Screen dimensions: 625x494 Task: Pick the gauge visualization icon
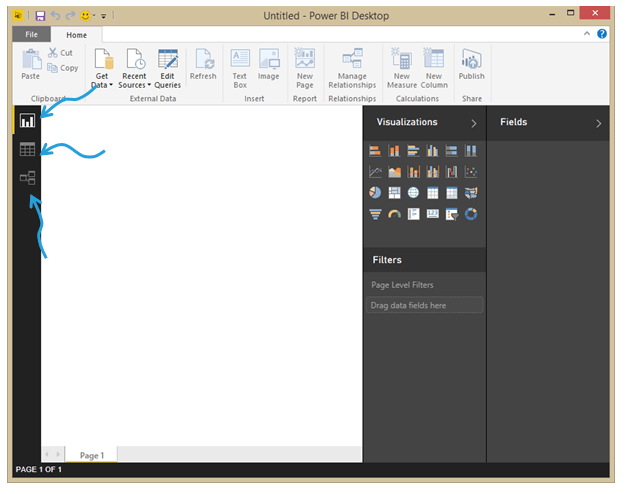(x=394, y=213)
